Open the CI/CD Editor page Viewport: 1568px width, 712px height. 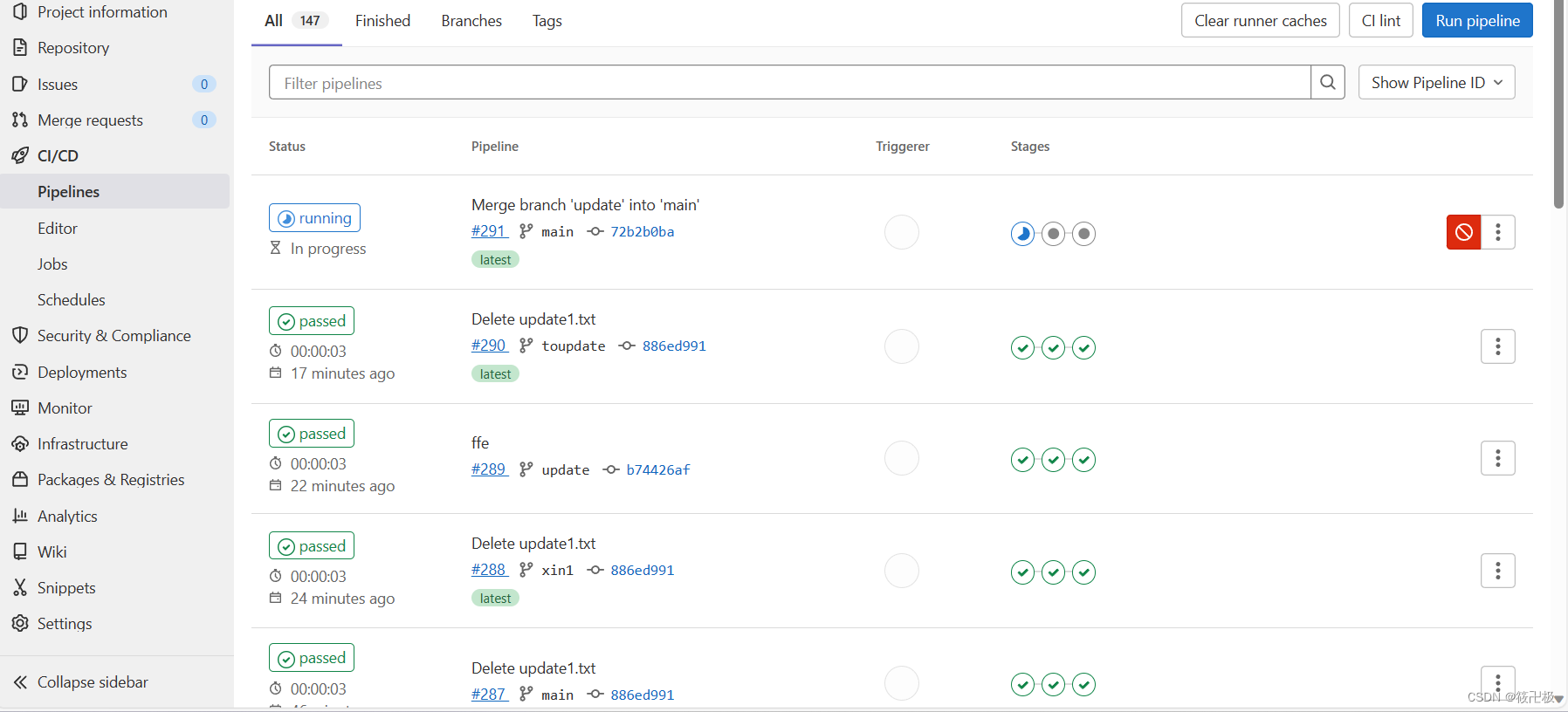(58, 229)
